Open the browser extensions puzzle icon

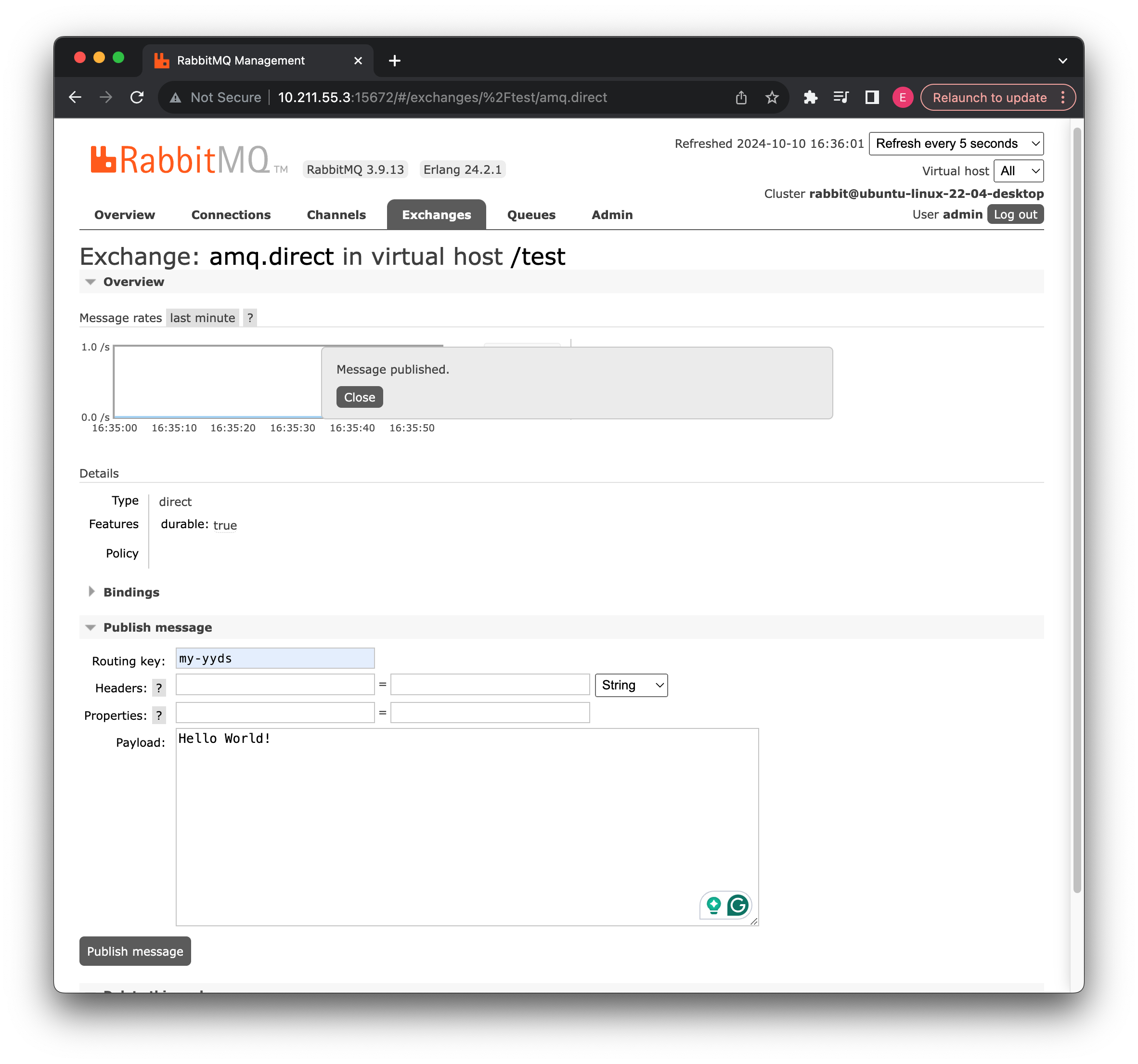pyautogui.click(x=810, y=97)
